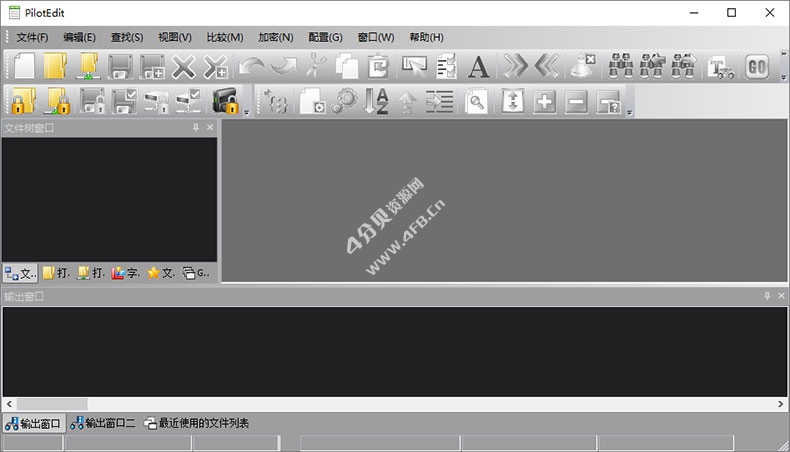Copy selection with the two-pages icon
The image size is (790, 452).
pos(347,66)
